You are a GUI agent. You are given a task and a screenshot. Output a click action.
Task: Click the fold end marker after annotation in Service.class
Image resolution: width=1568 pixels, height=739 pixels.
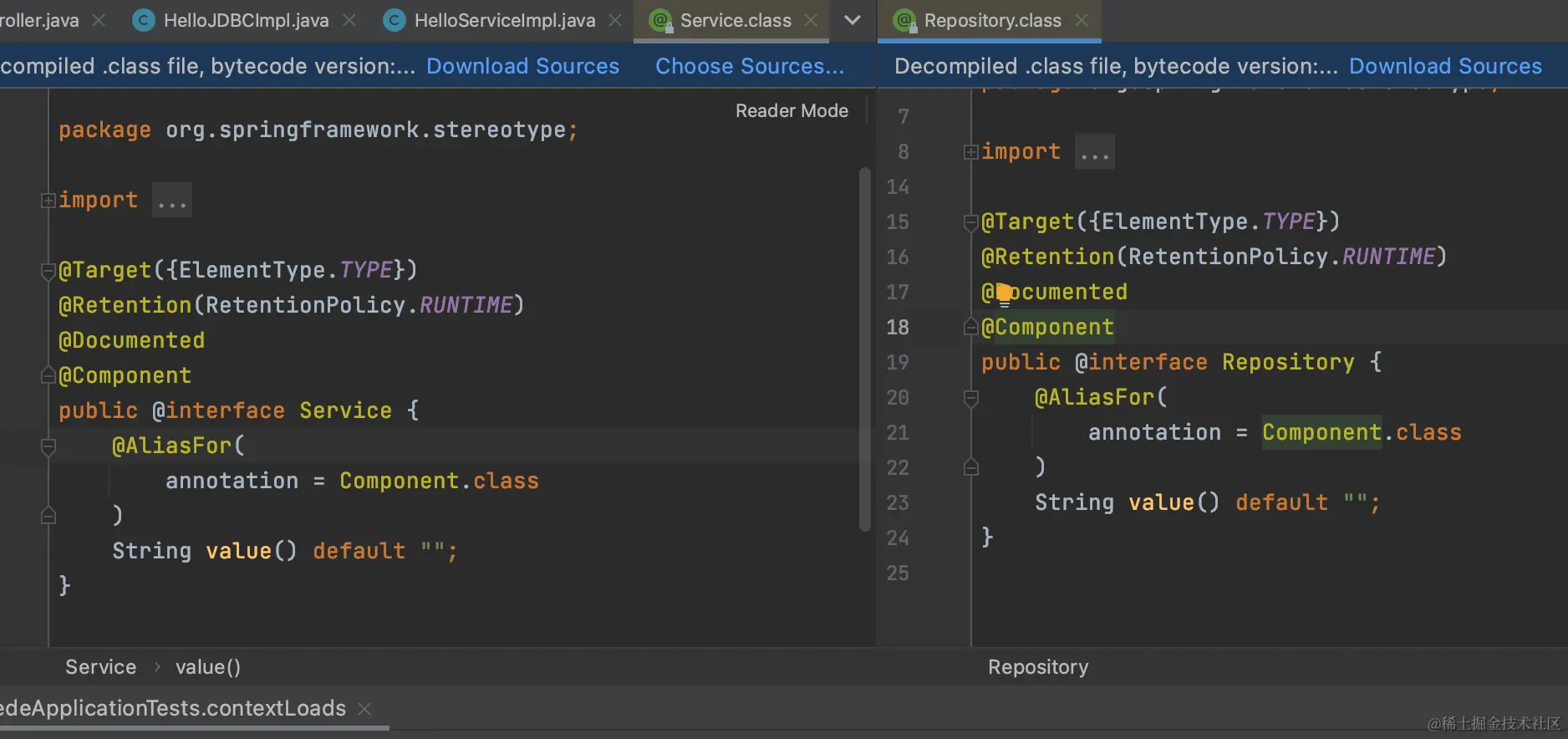click(48, 516)
